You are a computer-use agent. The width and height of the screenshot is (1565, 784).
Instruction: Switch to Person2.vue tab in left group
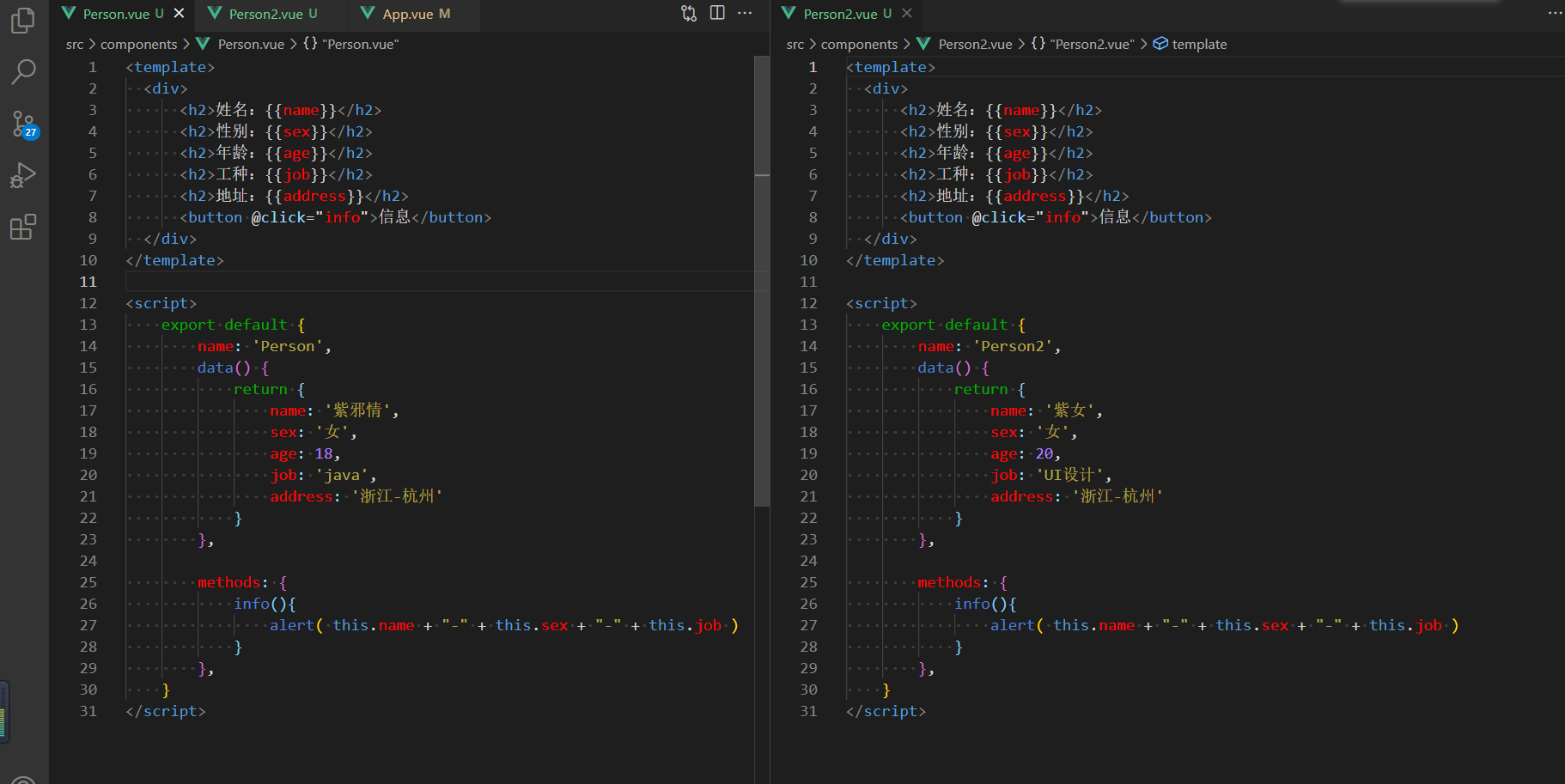272,14
